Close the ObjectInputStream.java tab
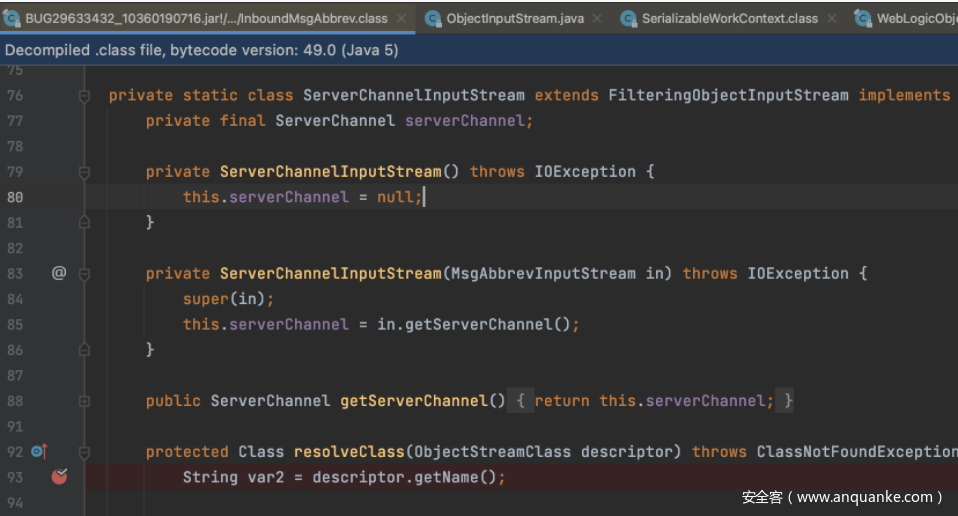The height and width of the screenshot is (516, 958). point(597,18)
